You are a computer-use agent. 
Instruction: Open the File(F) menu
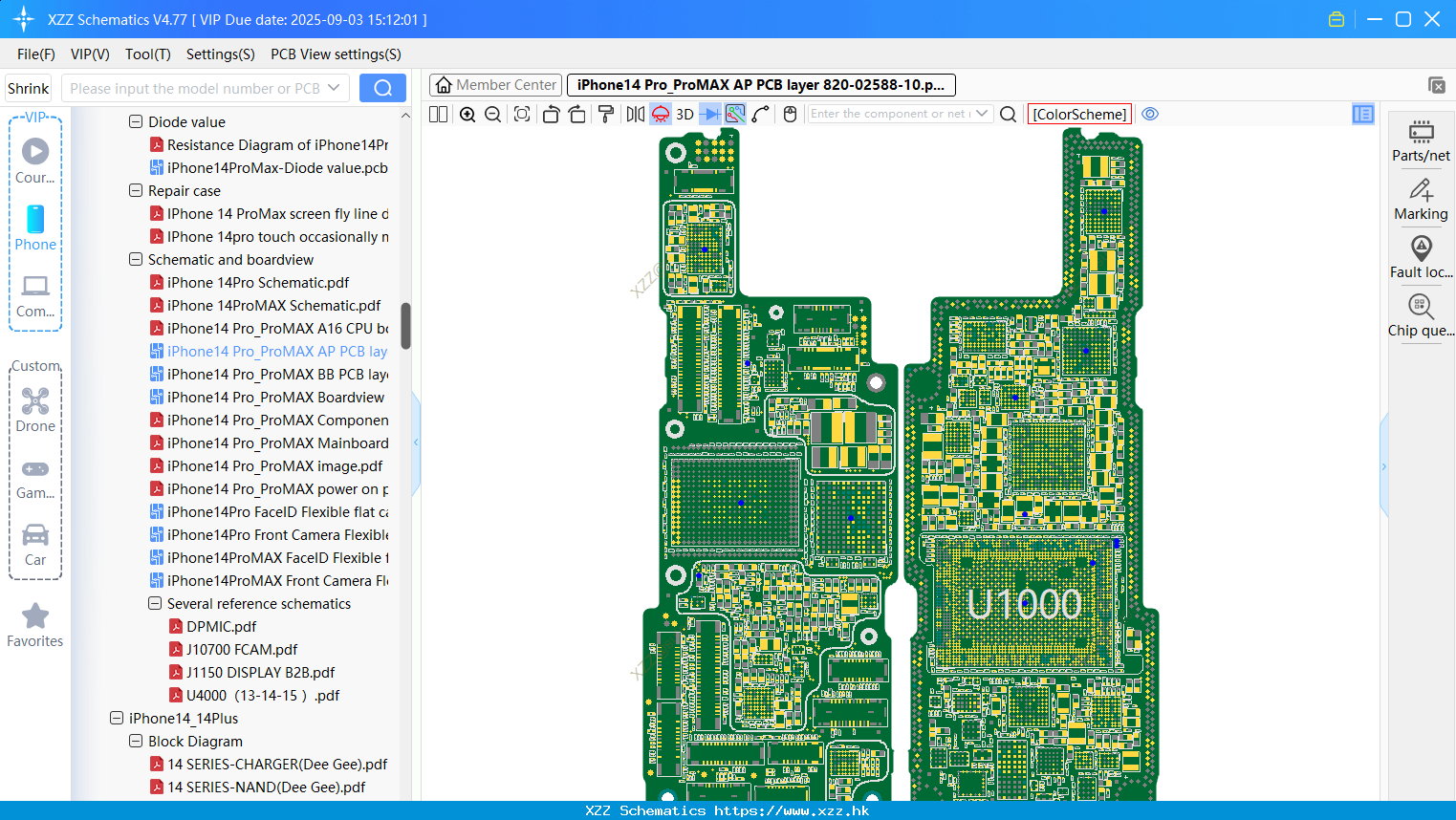click(x=35, y=54)
